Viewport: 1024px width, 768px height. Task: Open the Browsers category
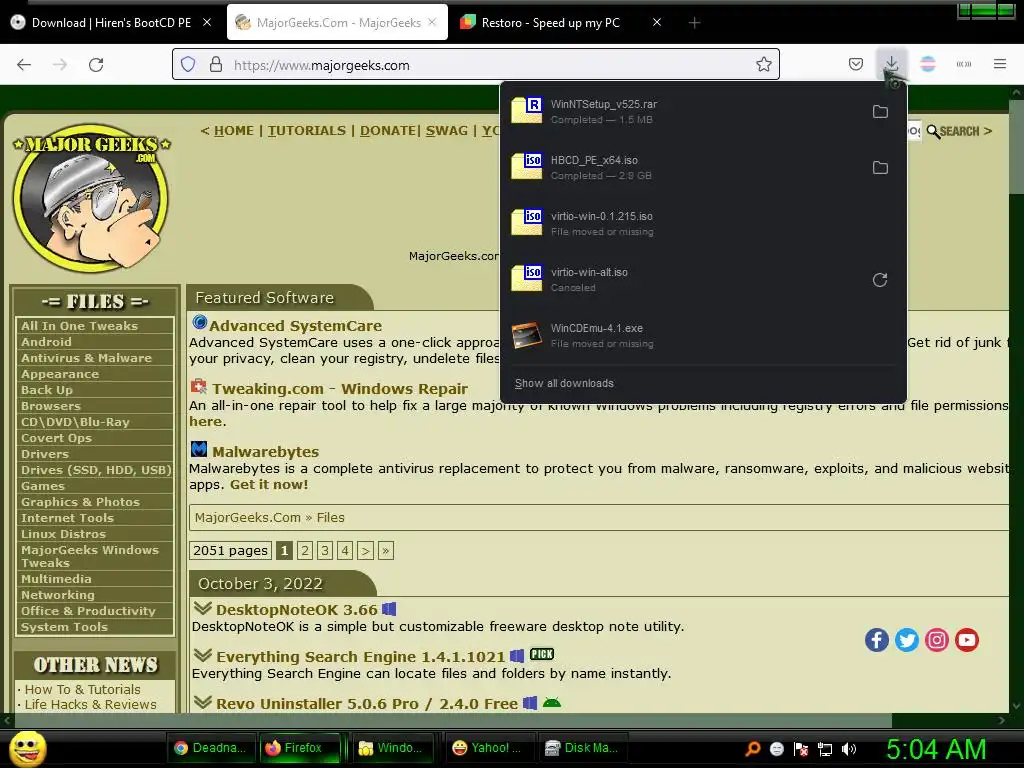pyautogui.click(x=50, y=406)
